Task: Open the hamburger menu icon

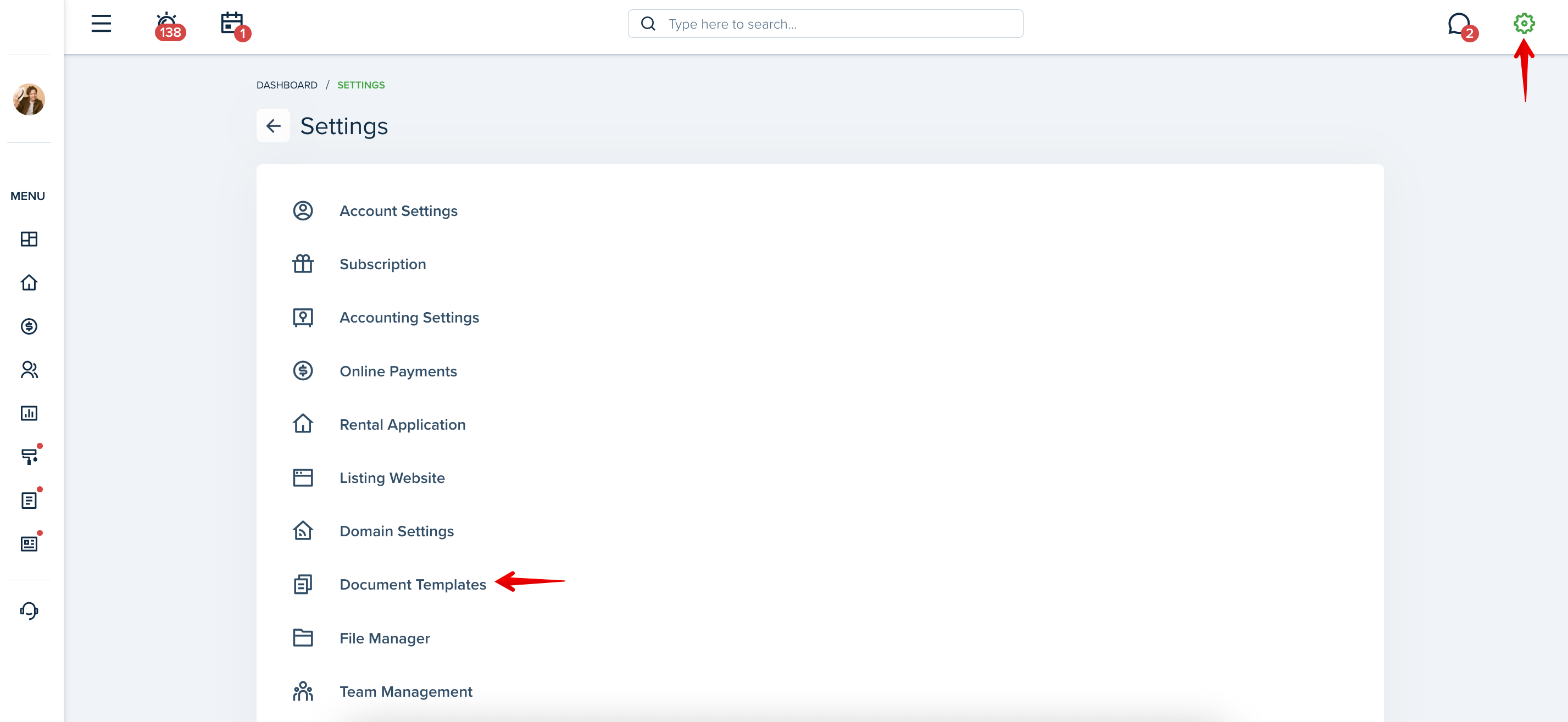Action: (101, 24)
